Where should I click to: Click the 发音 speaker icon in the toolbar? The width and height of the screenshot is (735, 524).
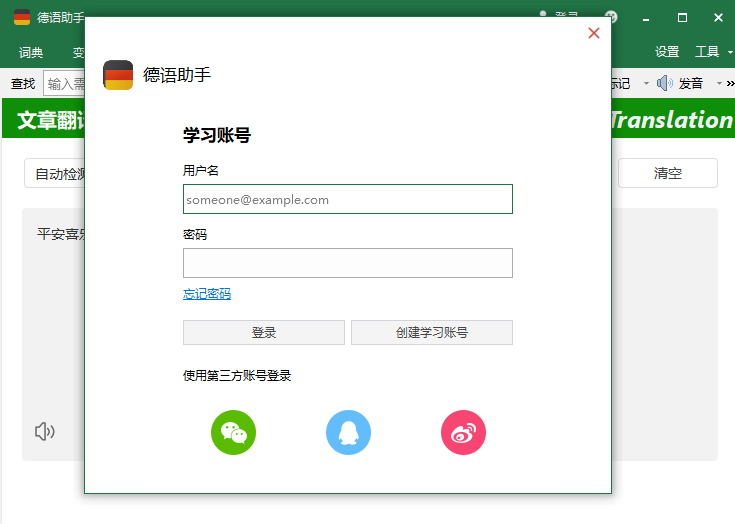(x=664, y=83)
